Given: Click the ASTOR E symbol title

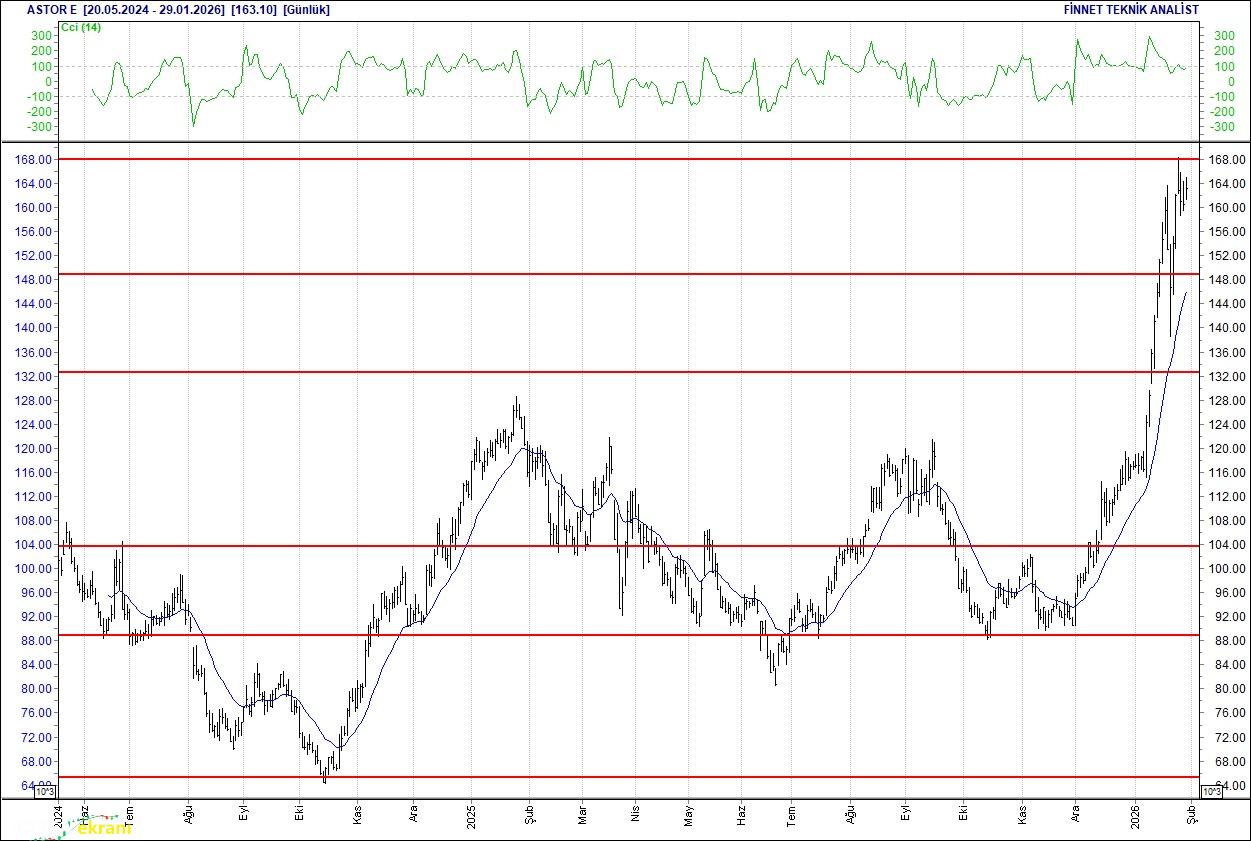Looking at the screenshot, I should click(53, 9).
